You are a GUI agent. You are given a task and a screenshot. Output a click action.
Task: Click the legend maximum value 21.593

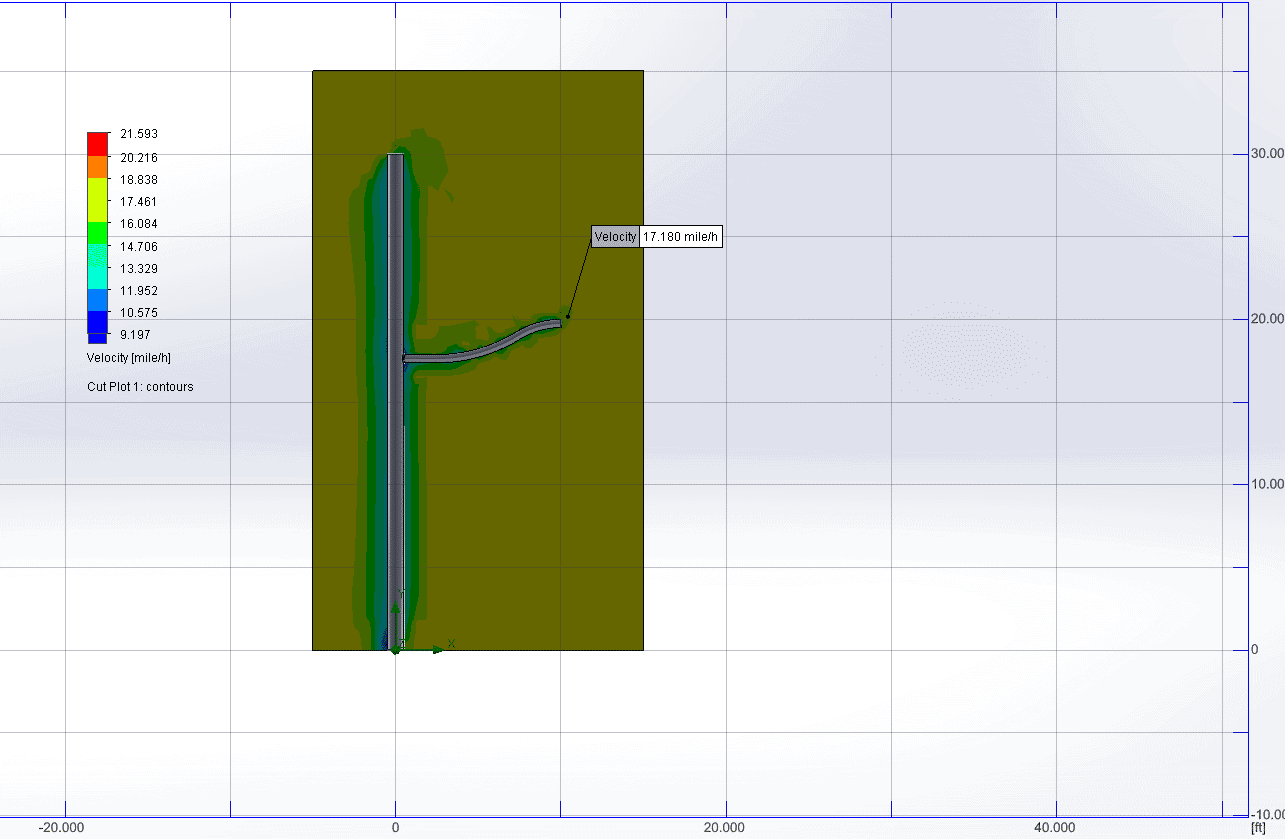pos(139,134)
